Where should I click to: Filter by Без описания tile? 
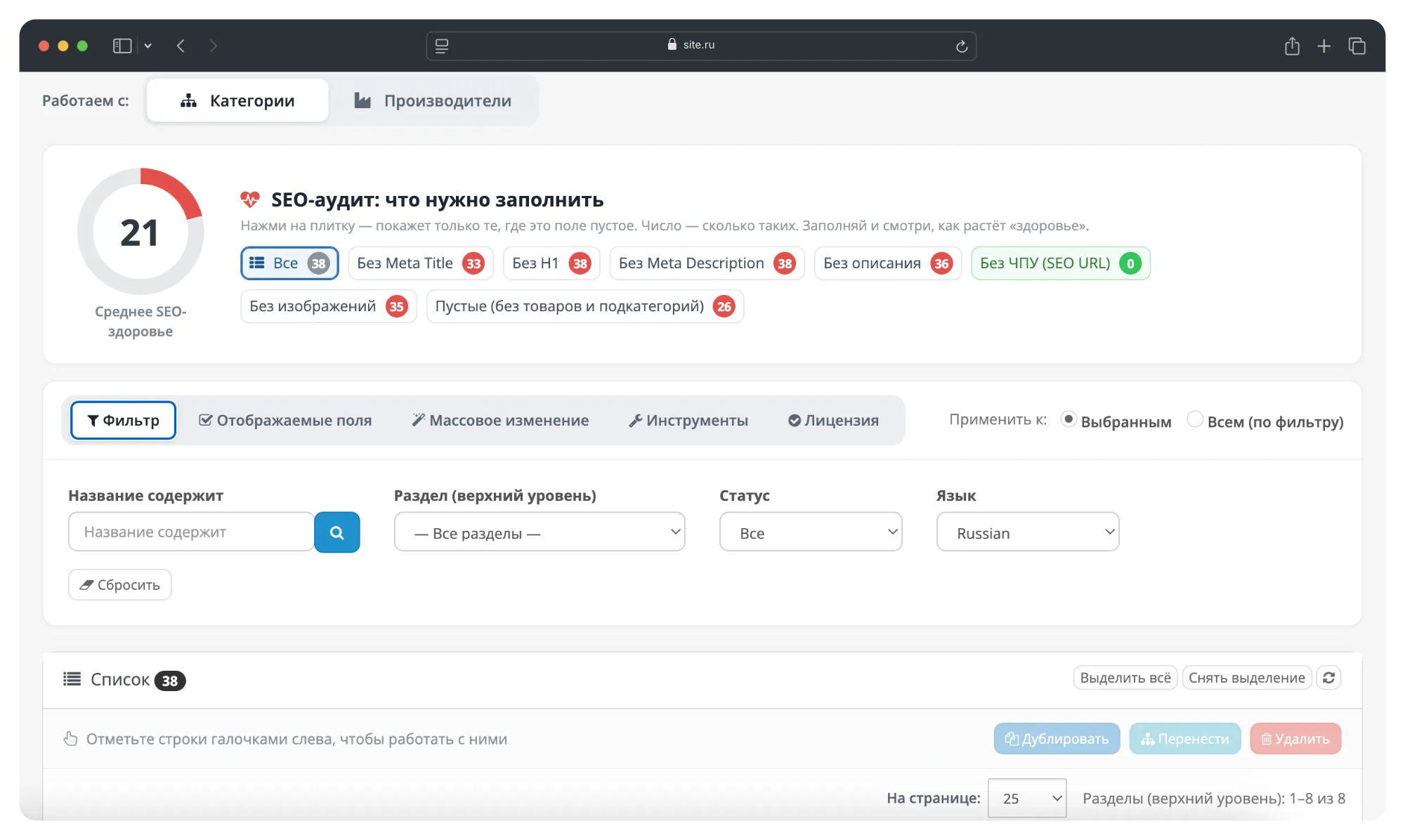point(888,263)
